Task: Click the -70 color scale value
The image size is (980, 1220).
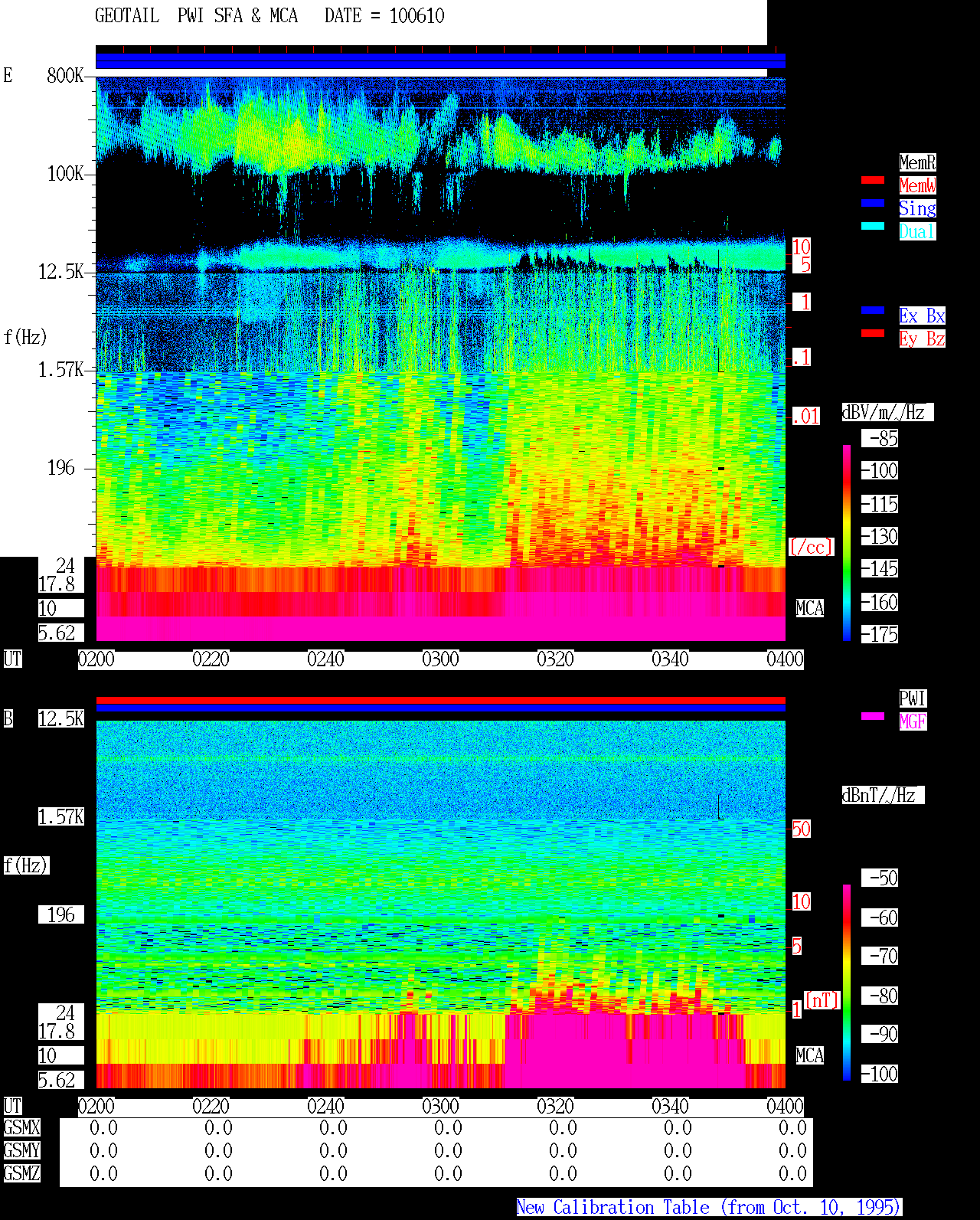Action: point(880,956)
